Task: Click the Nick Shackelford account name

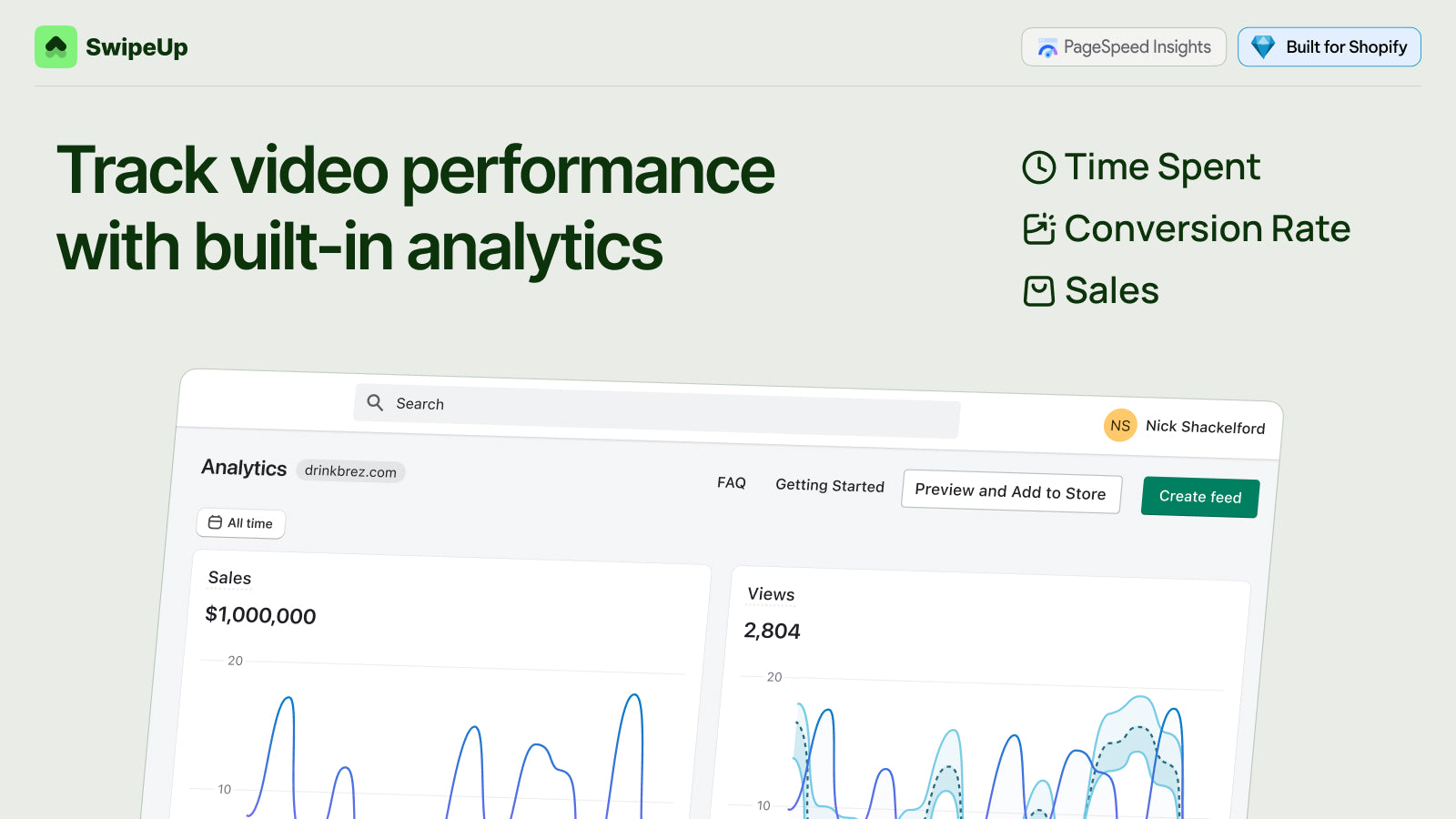Action: (x=1205, y=427)
